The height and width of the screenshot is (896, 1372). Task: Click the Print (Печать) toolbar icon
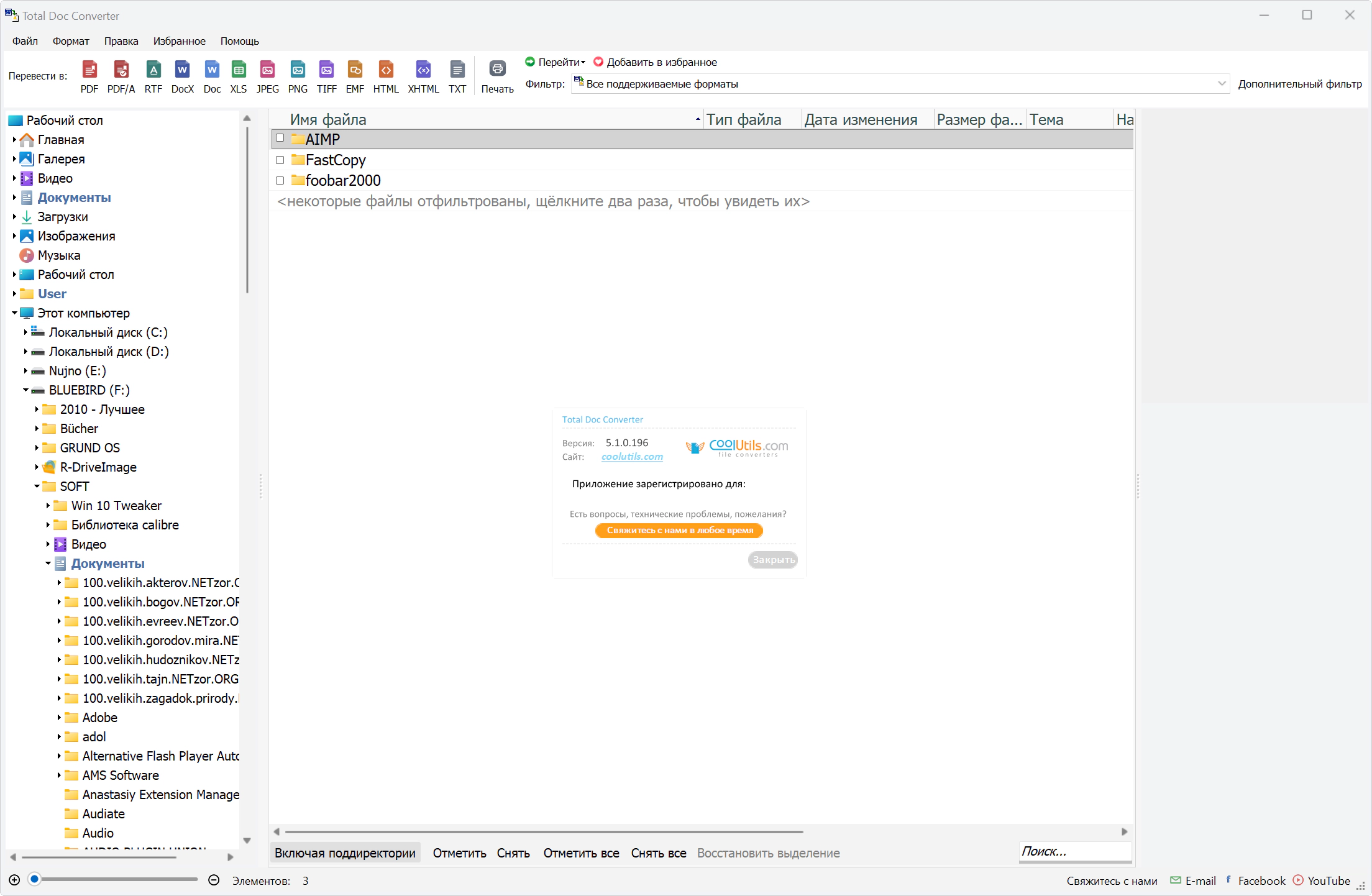click(497, 69)
